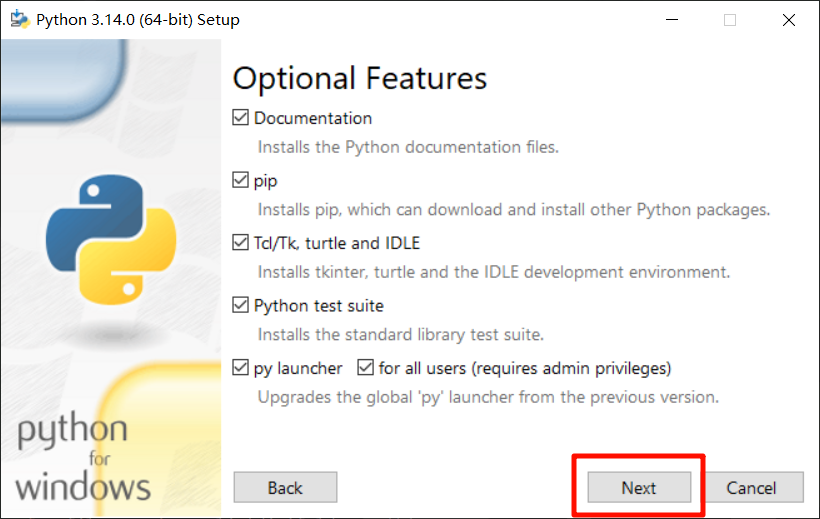Click the Optional Features heading

[x=360, y=78]
